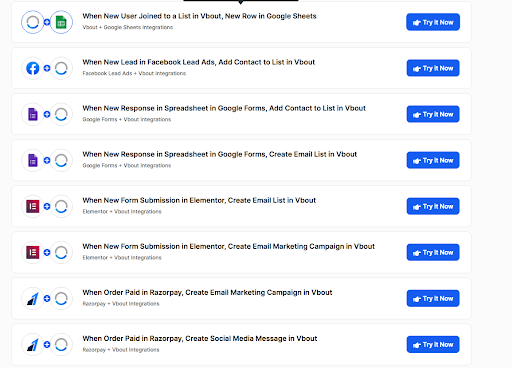Open Elementor 'Create Email Marketing Campaign in Vbout' title
512x368 pixels.
point(229,246)
